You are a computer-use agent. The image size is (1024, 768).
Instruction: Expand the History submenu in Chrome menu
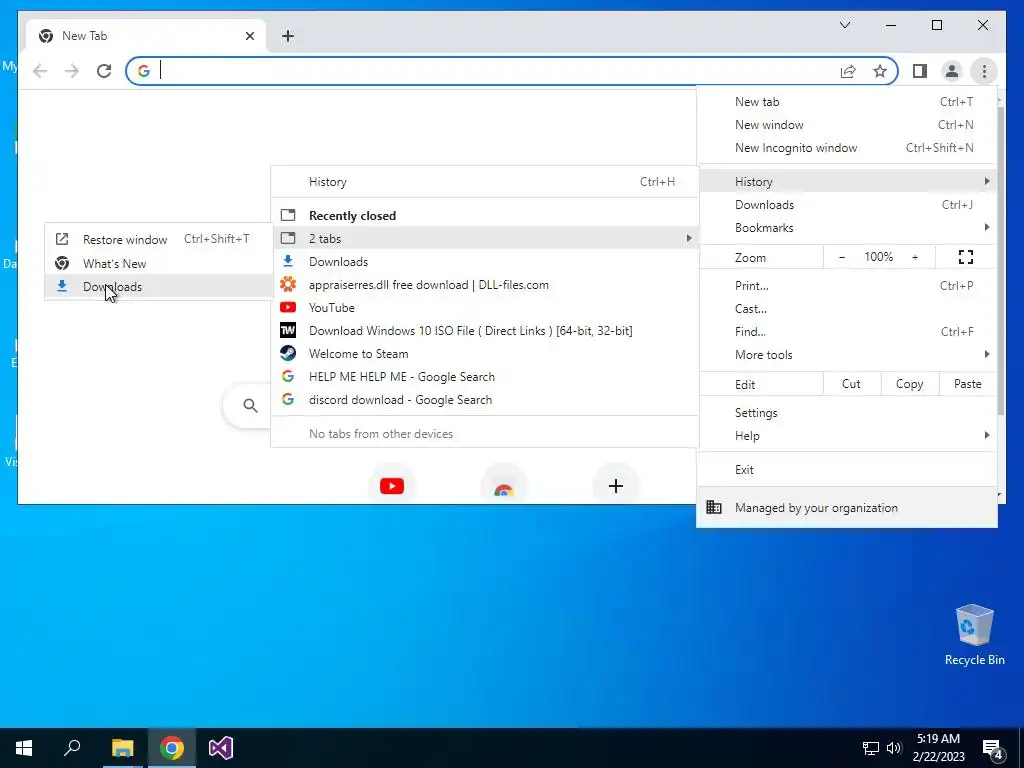click(847, 182)
